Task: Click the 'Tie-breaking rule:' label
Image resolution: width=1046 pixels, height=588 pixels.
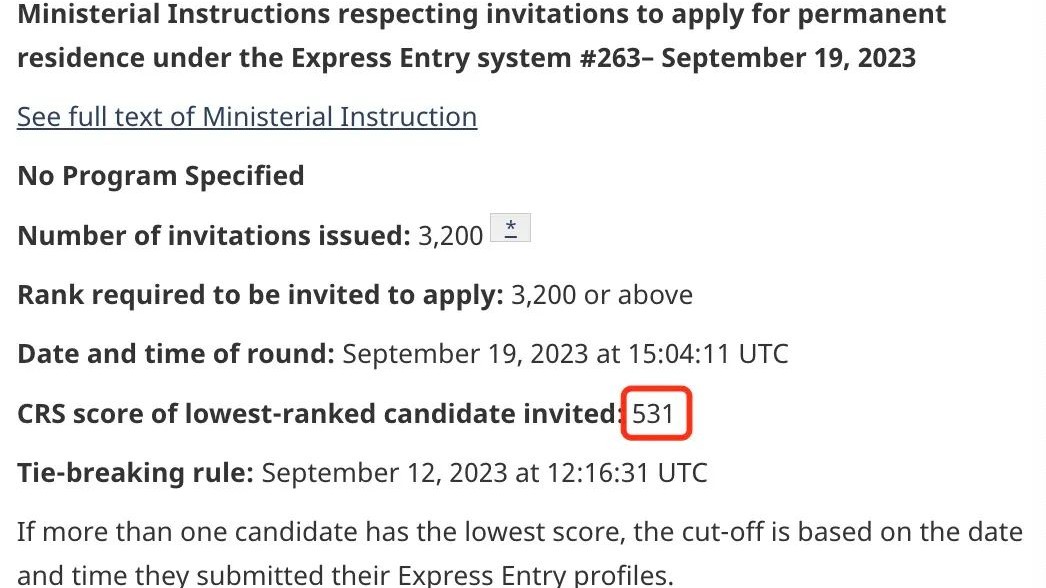Action: (x=135, y=473)
